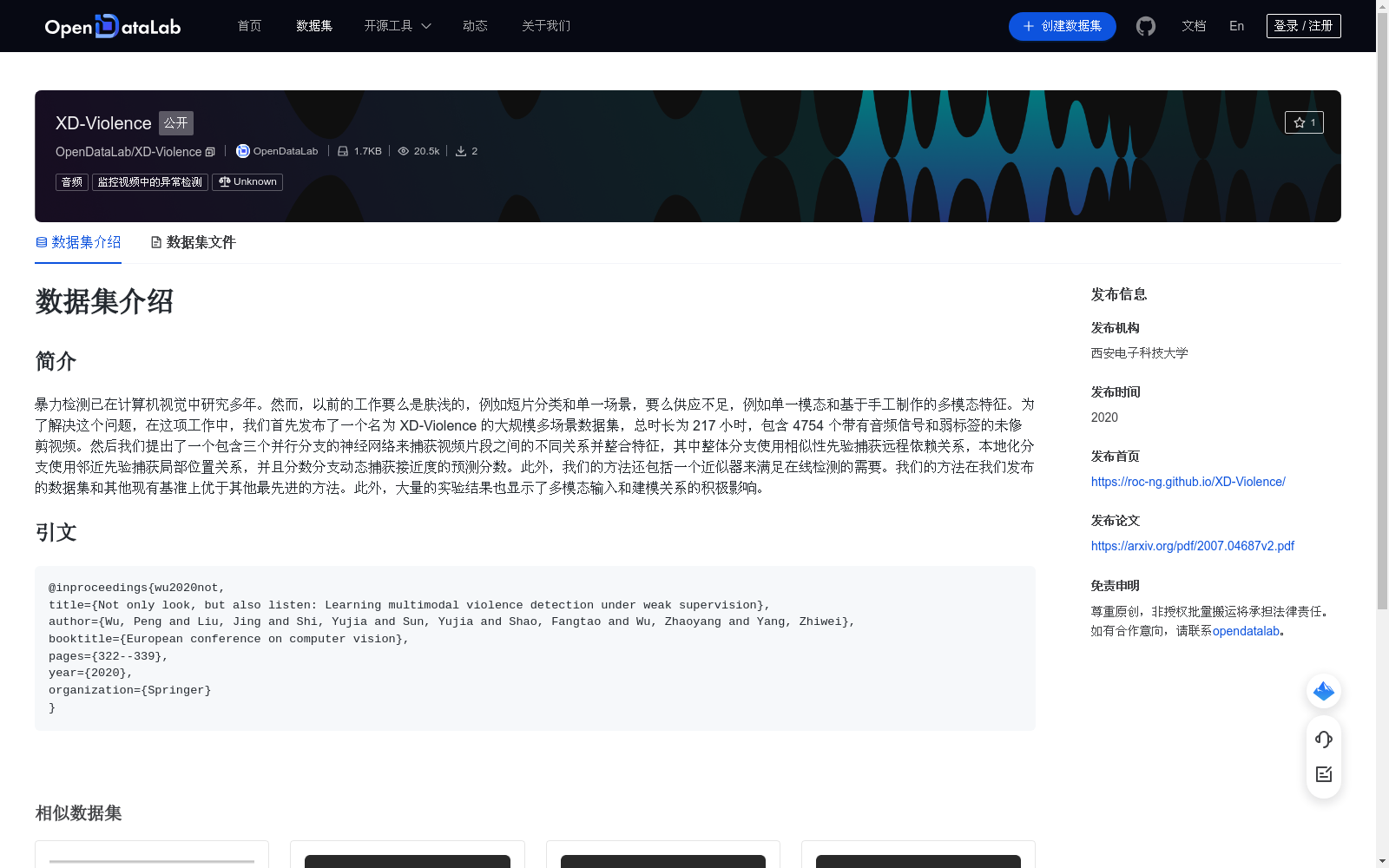Image resolution: width=1389 pixels, height=868 pixels.
Task: Copy the OpenDataLab/XD-Violence path icon
Action: click(x=210, y=152)
